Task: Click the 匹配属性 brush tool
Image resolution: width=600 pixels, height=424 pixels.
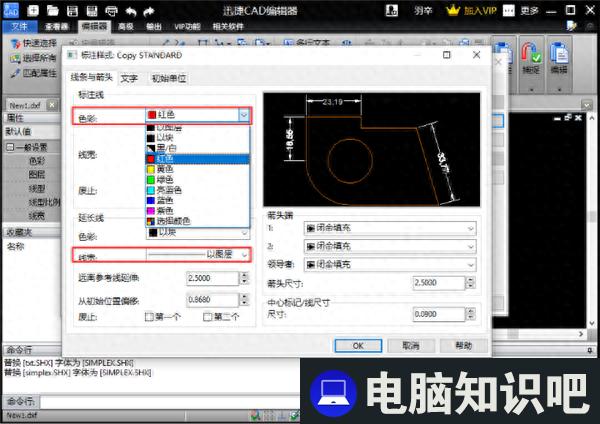Action: click(x=33, y=73)
